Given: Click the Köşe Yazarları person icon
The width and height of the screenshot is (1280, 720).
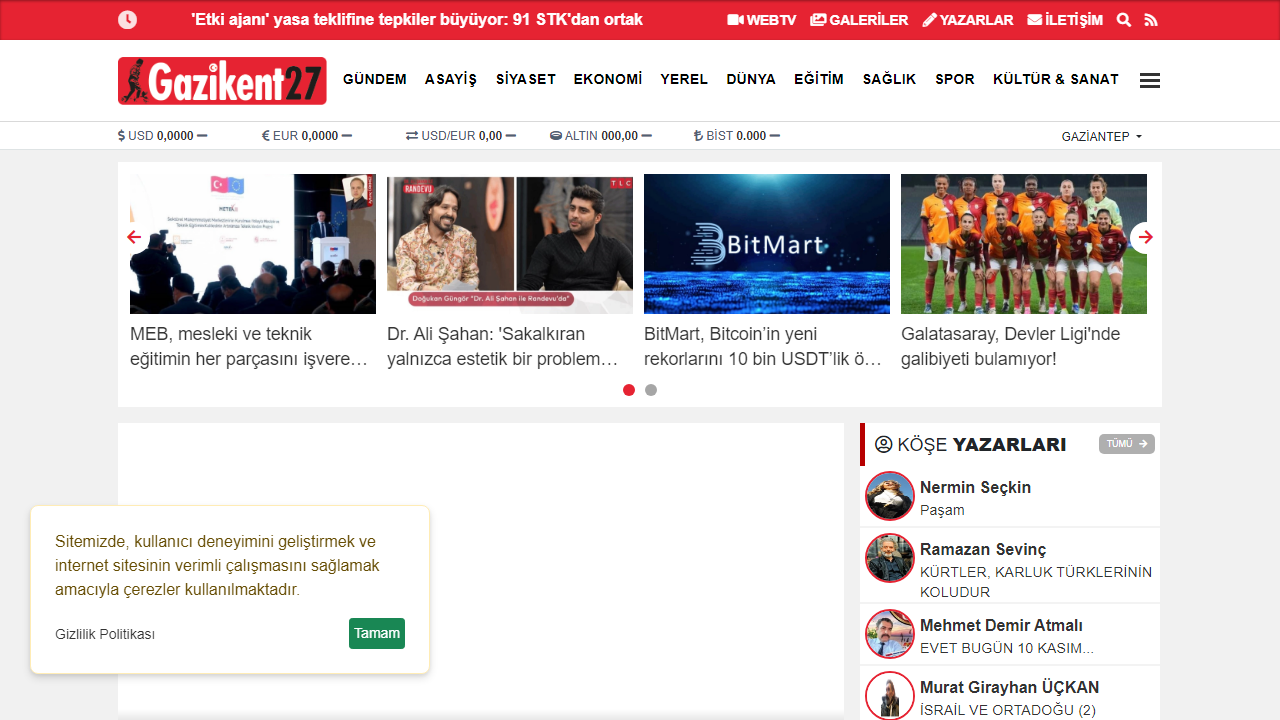Looking at the screenshot, I should pos(884,444).
